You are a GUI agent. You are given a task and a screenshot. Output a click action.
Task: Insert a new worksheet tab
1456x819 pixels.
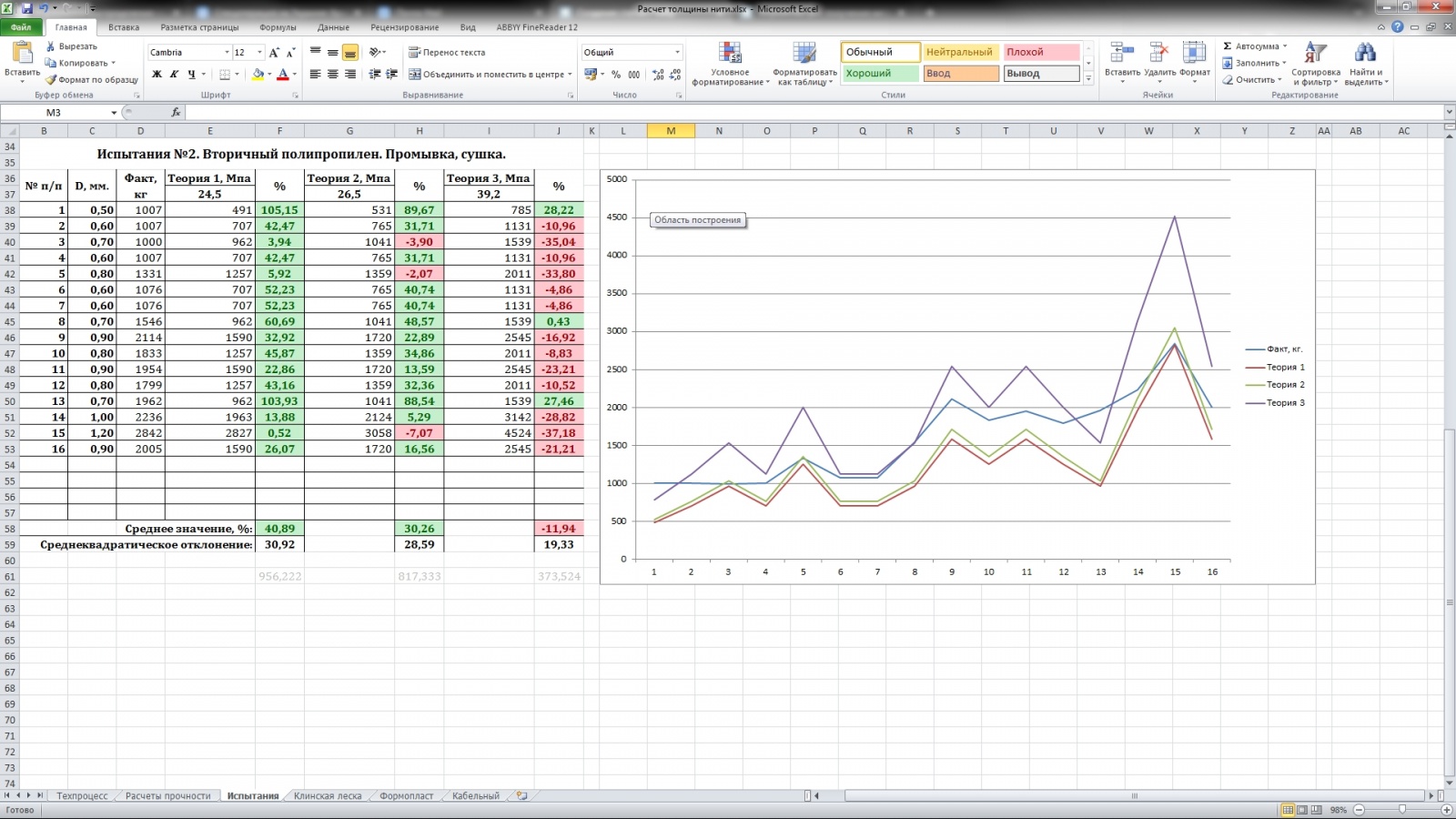521,795
